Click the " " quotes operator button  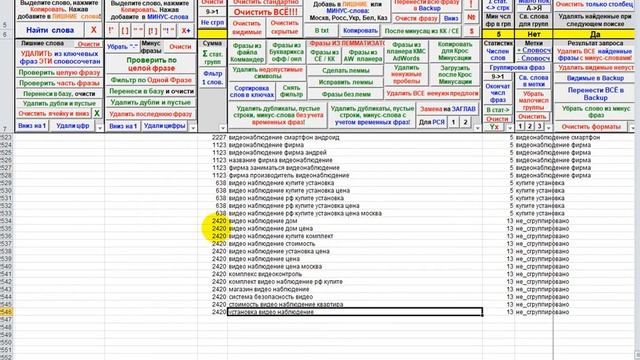pyautogui.click(x=138, y=31)
